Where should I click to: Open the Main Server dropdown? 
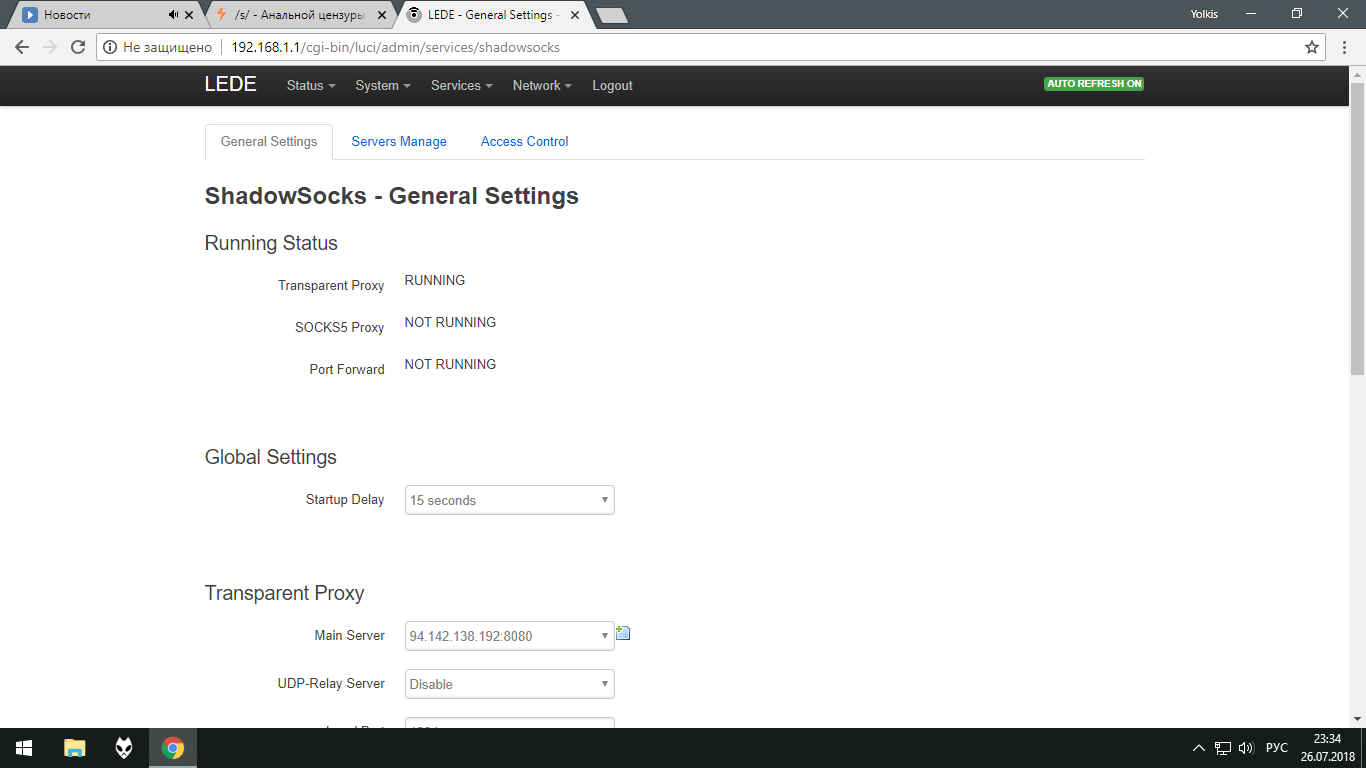(x=510, y=636)
